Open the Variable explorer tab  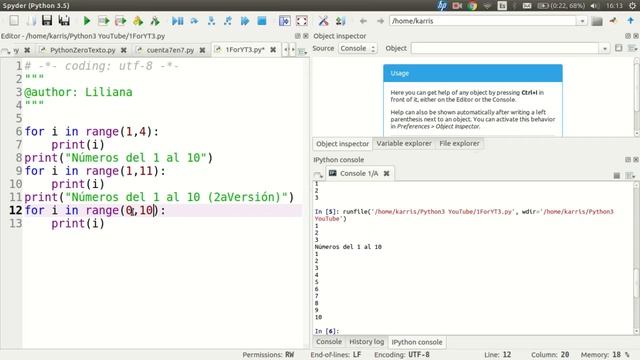tap(404, 143)
